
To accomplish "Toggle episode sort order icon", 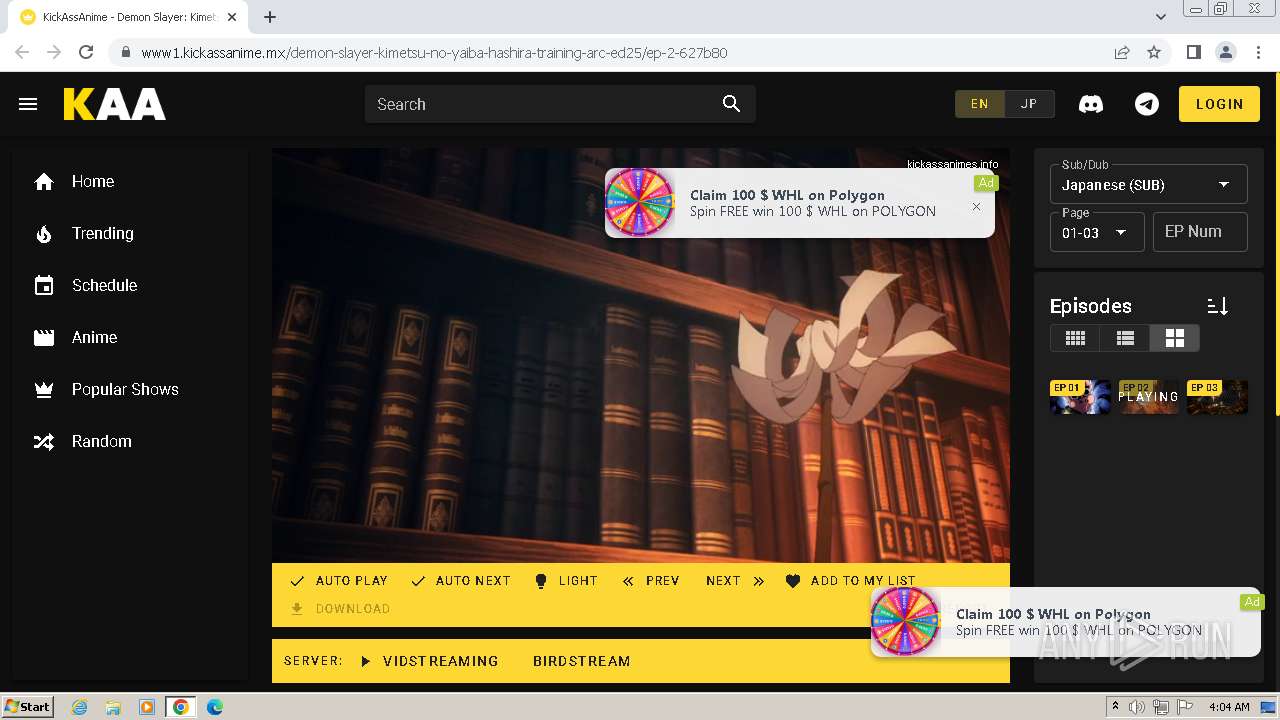I will (x=1217, y=306).
